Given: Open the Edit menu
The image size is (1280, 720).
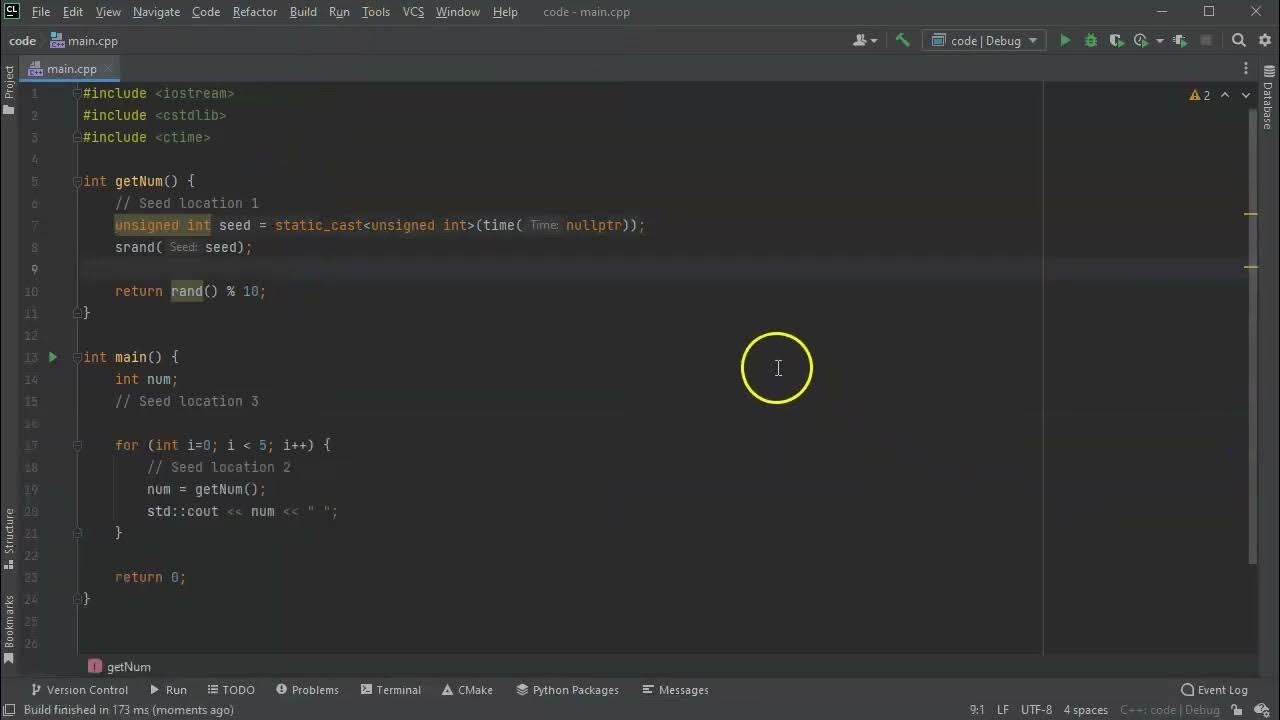Looking at the screenshot, I should click(x=73, y=12).
